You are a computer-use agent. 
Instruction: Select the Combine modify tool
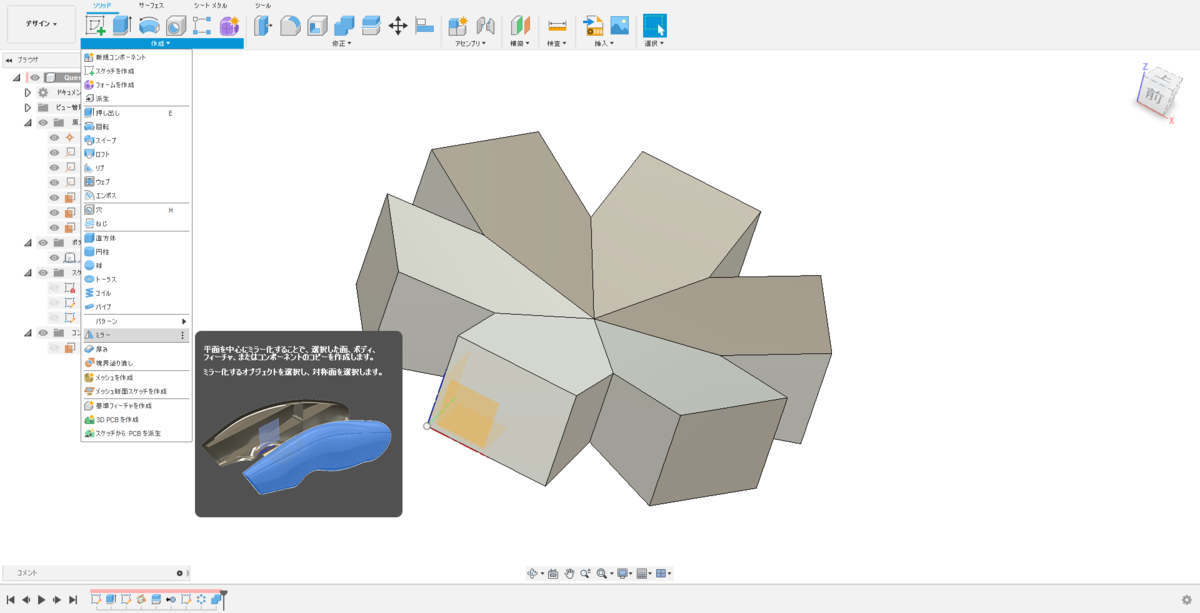[x=344, y=26]
